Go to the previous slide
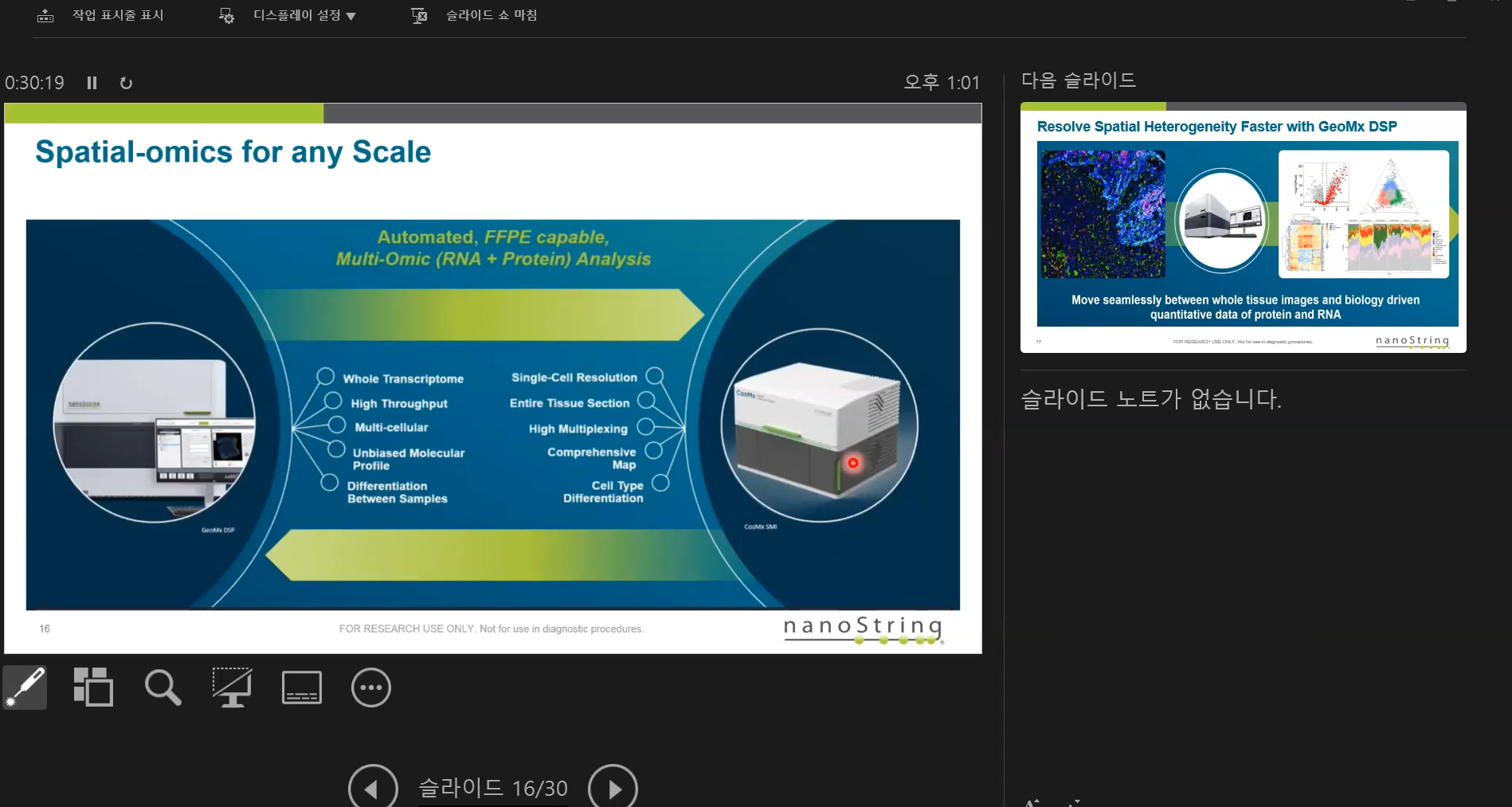1512x807 pixels. point(373,788)
